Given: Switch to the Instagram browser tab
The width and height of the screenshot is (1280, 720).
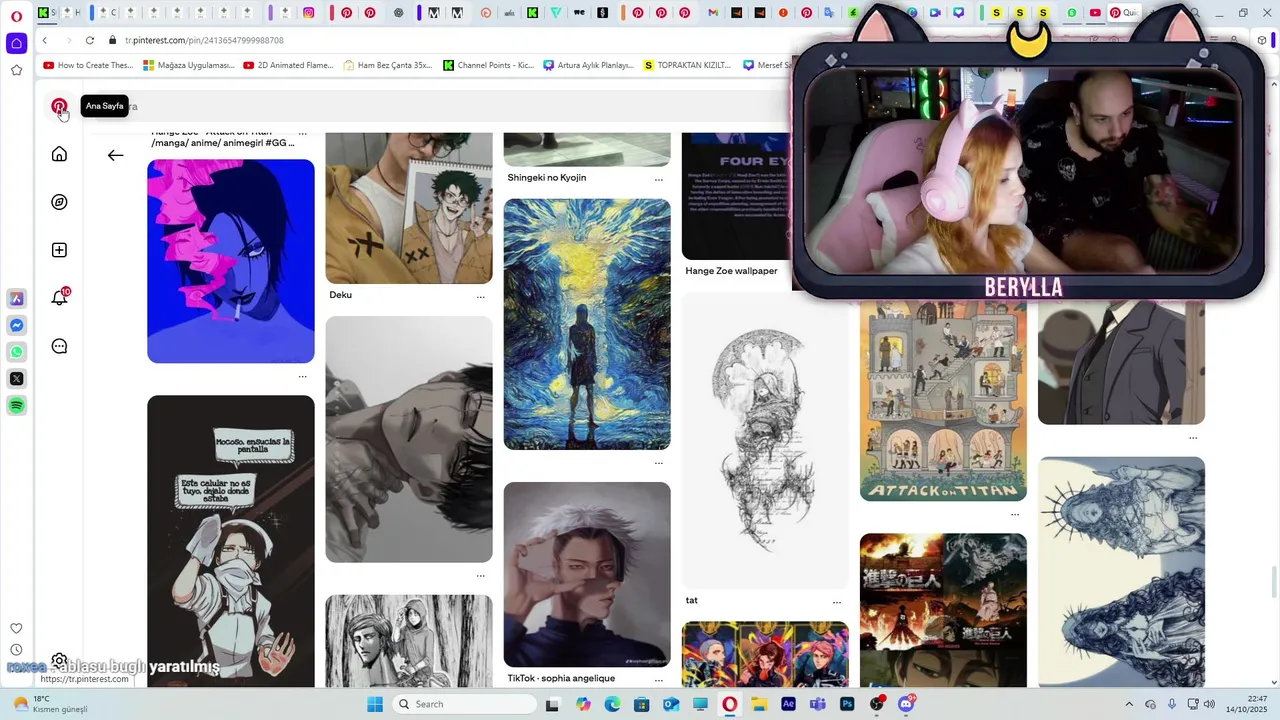Looking at the screenshot, I should click(x=309, y=13).
